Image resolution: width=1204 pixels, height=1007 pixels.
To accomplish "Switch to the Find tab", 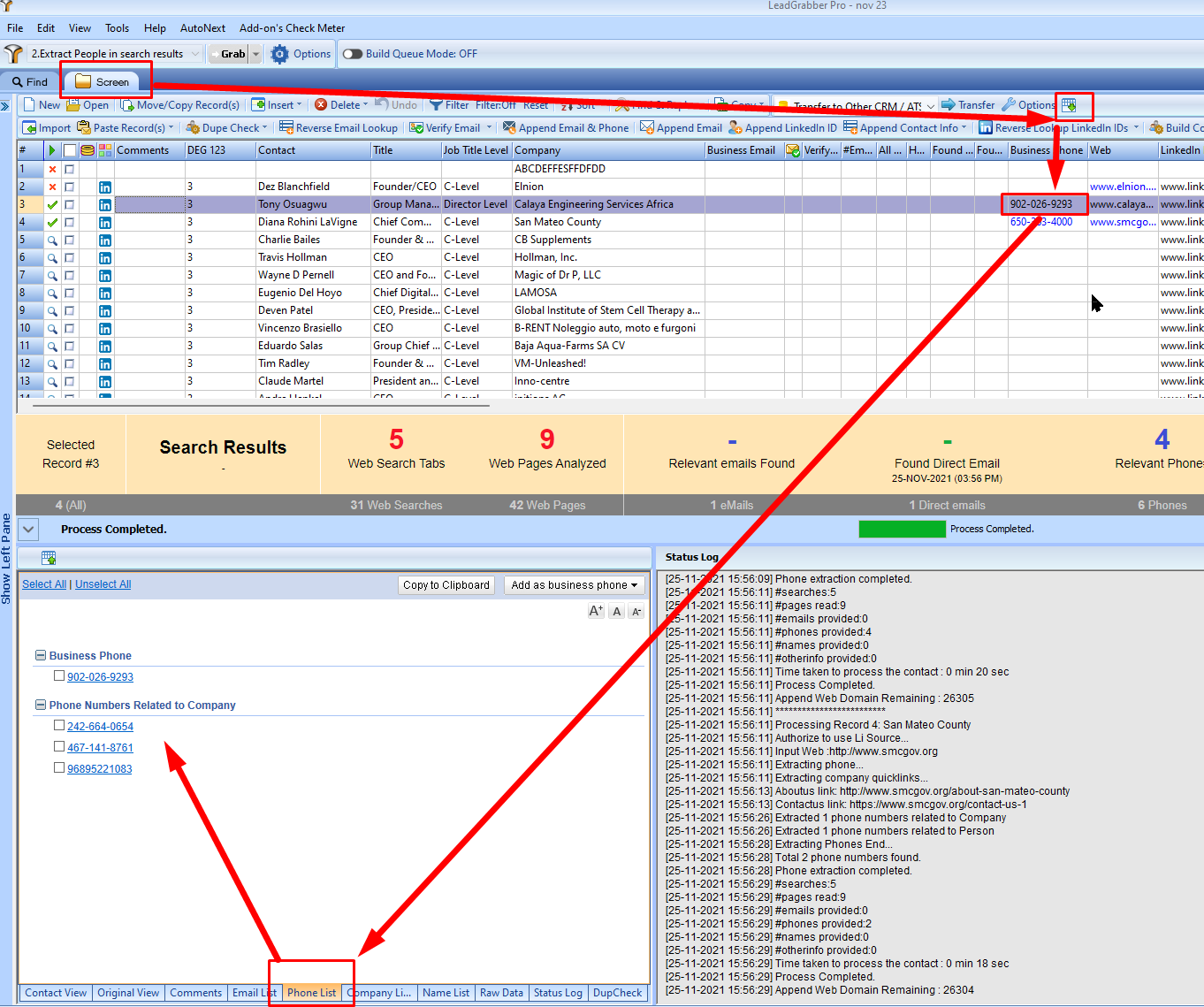I will click(29, 82).
